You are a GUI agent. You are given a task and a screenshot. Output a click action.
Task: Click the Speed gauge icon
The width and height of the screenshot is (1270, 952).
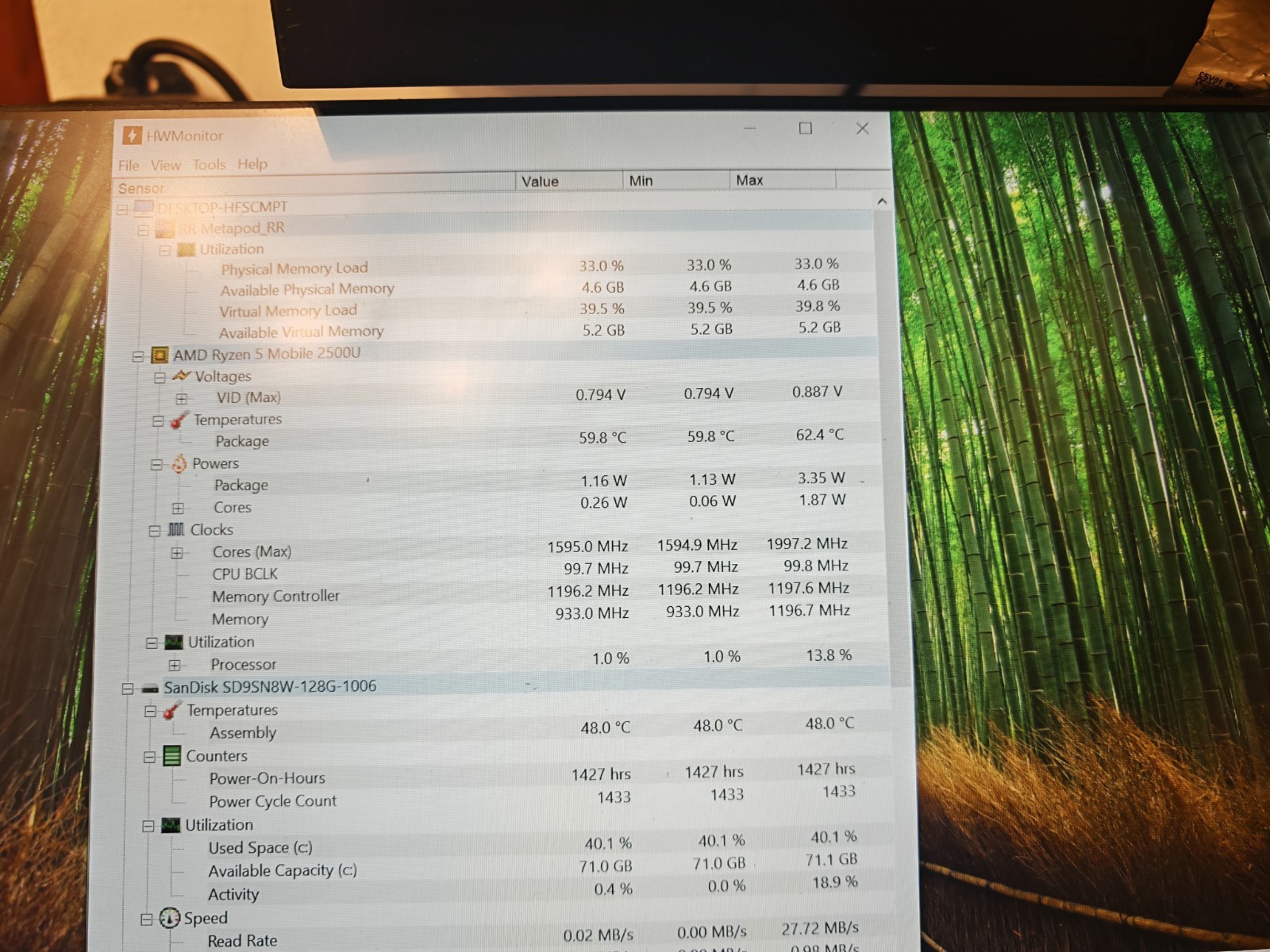[169, 919]
